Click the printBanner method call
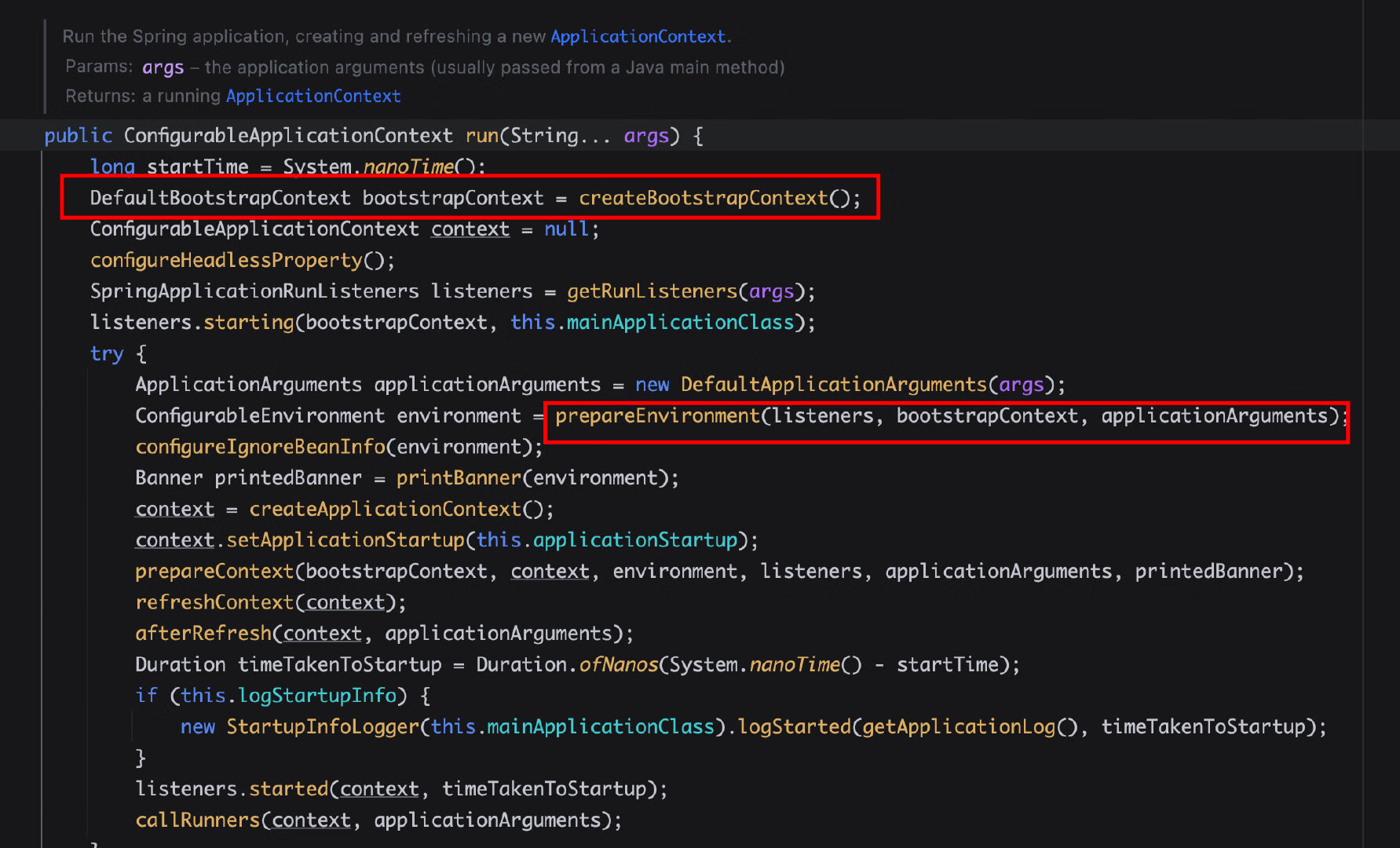Image resolution: width=1400 pixels, height=848 pixels. coord(459,478)
